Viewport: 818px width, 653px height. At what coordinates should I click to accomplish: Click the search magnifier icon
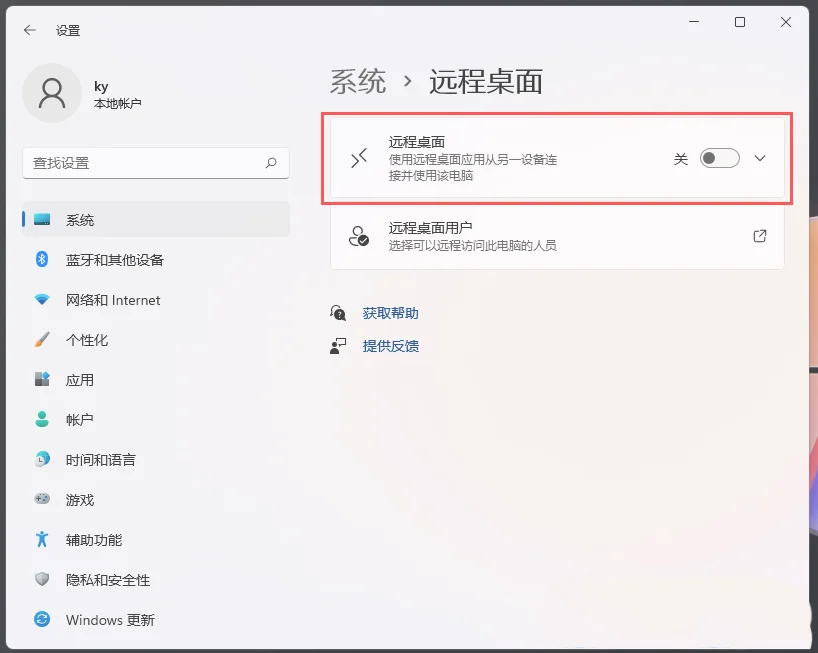point(271,163)
